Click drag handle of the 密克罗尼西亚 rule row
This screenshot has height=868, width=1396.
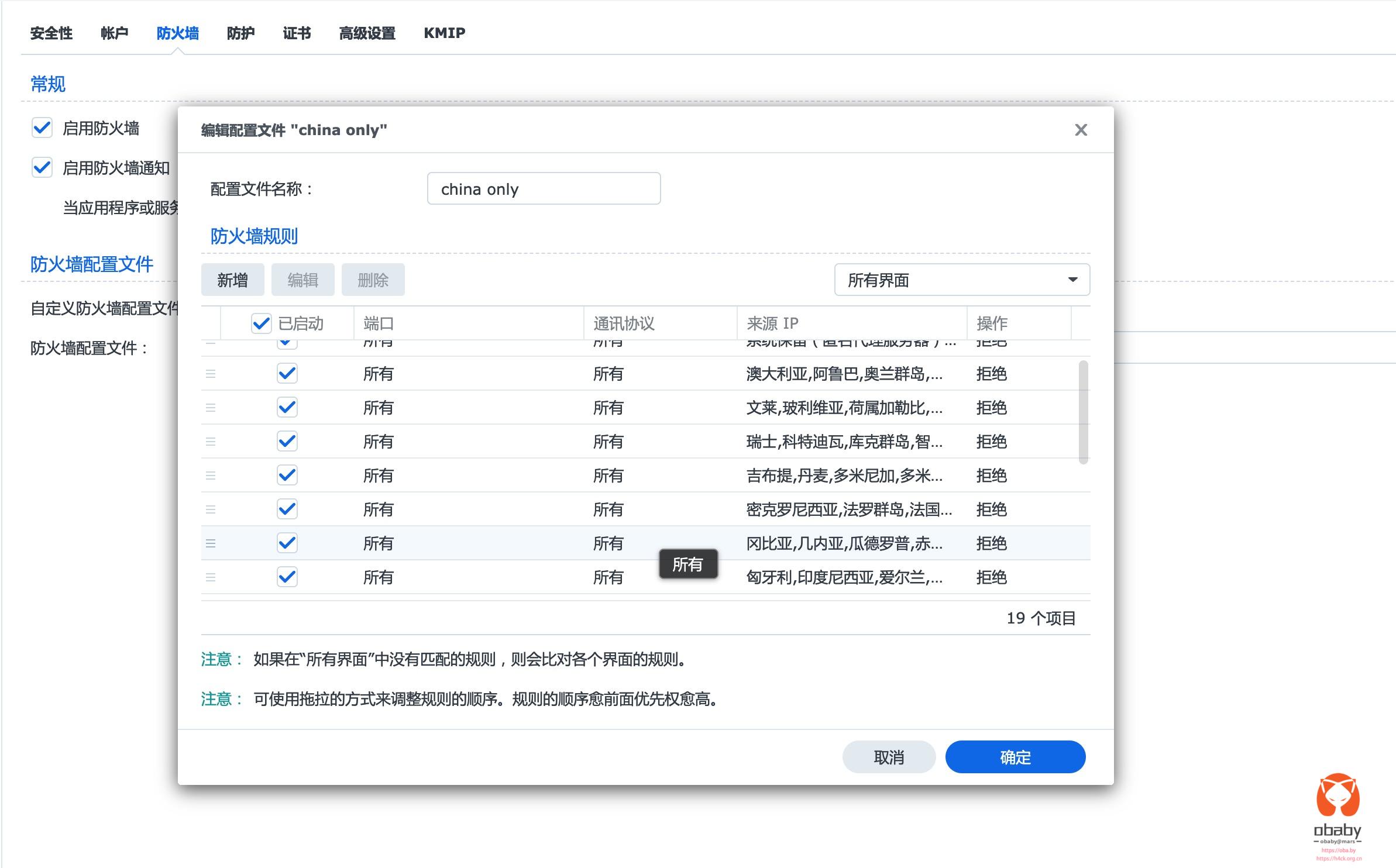pos(211,509)
